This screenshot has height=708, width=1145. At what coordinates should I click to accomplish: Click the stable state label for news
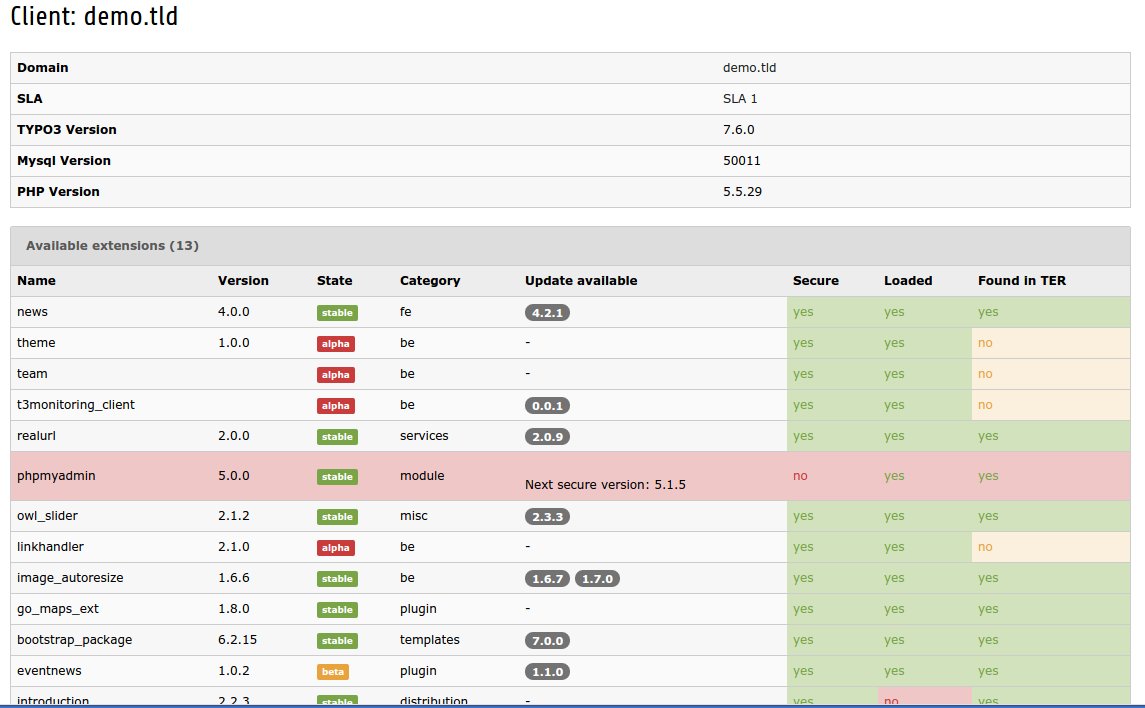[337, 312]
